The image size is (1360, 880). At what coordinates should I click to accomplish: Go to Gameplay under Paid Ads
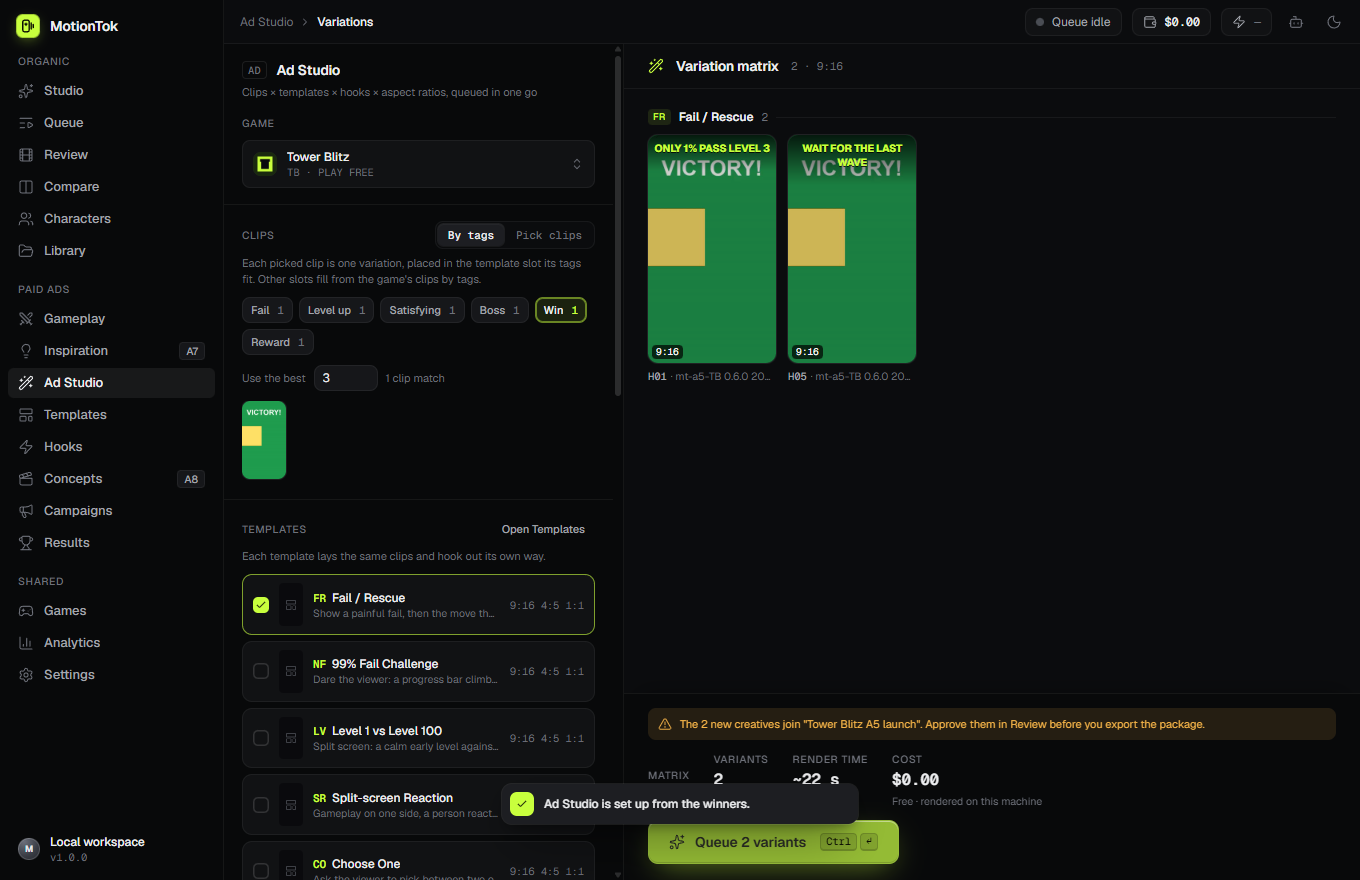(111, 319)
